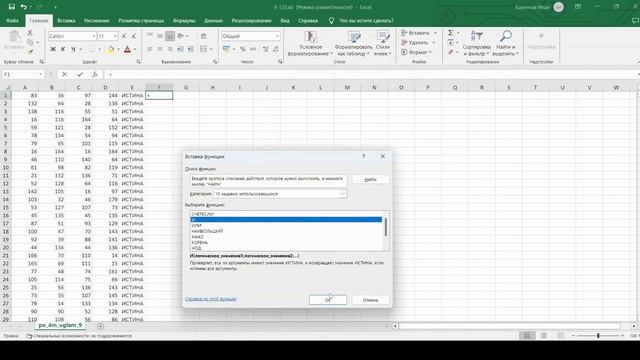
Task: Open the fill color dropdown arrow
Action: [x=118, y=49]
